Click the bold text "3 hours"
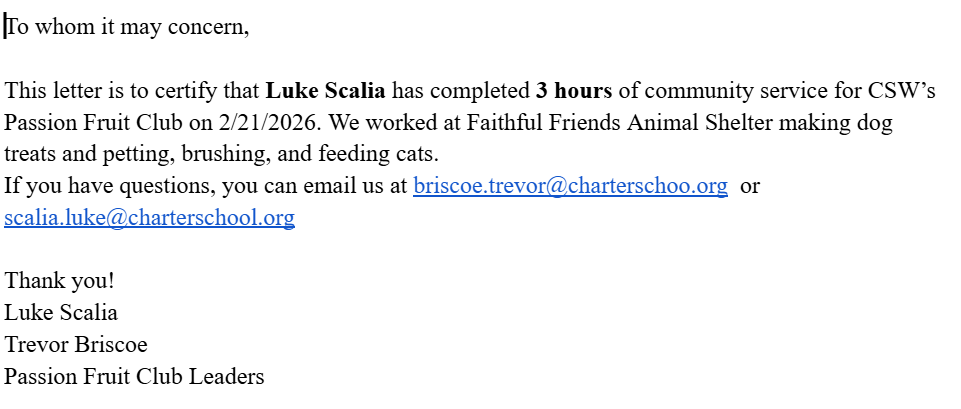 point(573,92)
